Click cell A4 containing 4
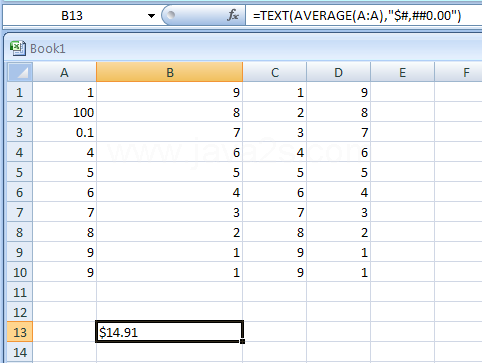The width and height of the screenshot is (482, 363). click(x=65, y=152)
